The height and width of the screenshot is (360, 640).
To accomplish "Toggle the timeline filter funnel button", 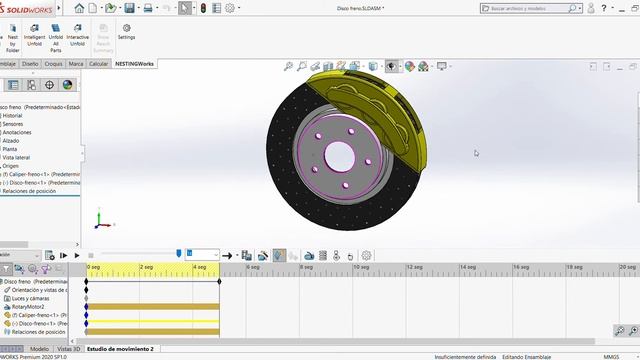I will [x=6, y=269].
